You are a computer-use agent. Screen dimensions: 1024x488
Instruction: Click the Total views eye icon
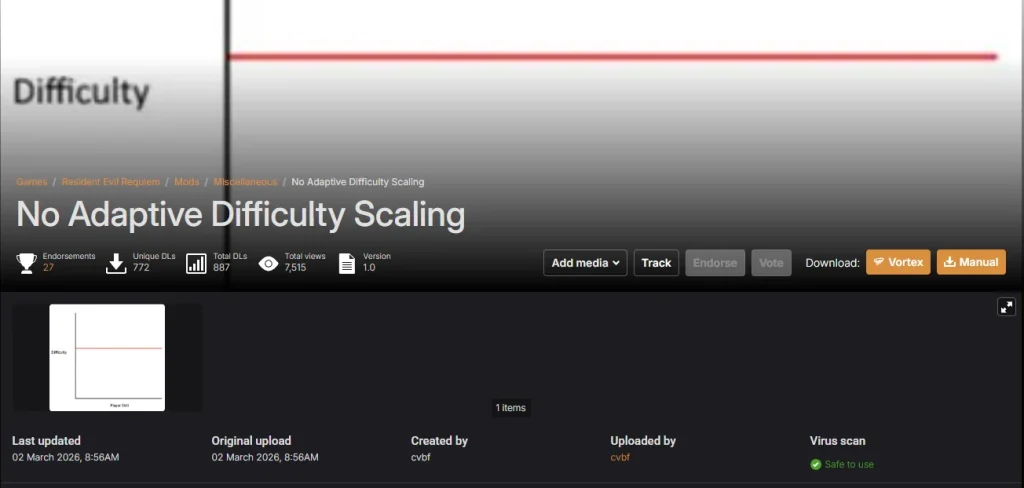coord(268,264)
